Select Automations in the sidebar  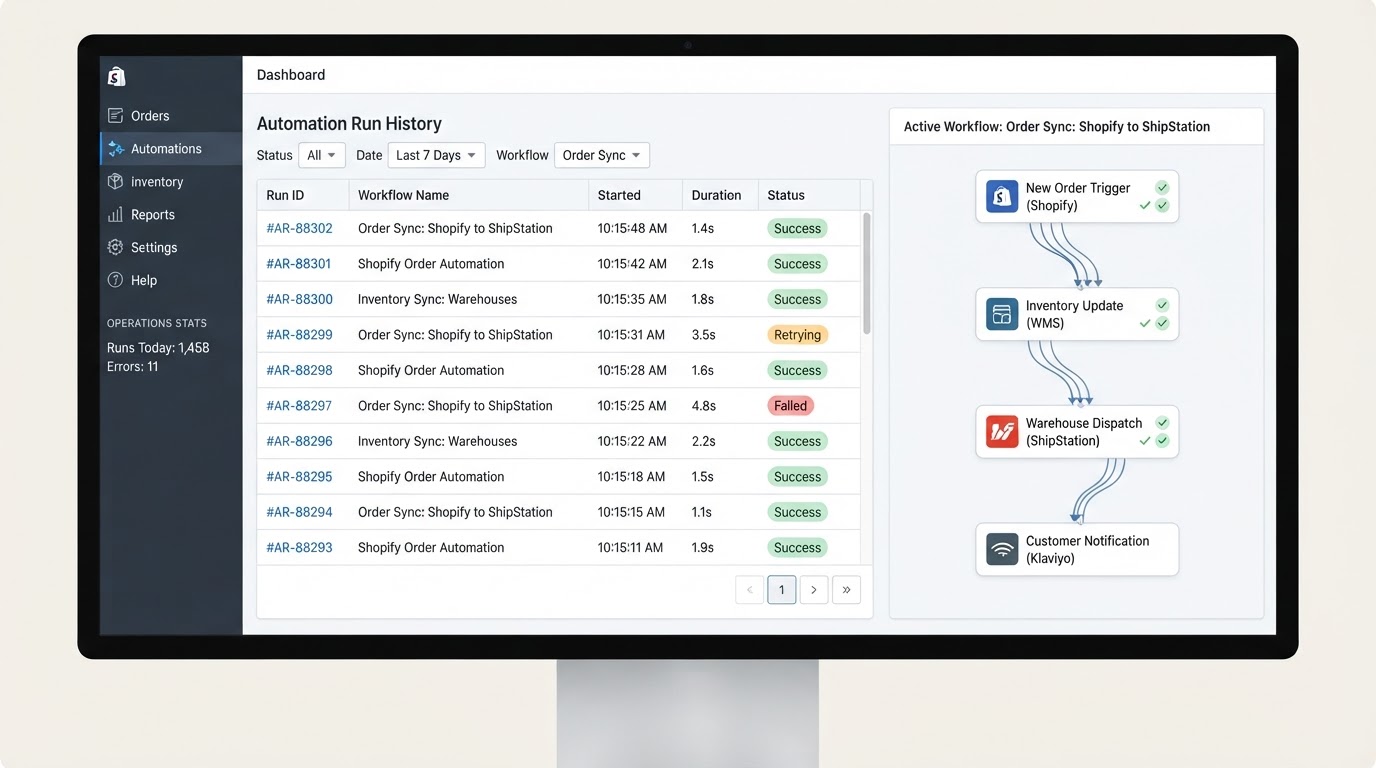[x=171, y=149]
